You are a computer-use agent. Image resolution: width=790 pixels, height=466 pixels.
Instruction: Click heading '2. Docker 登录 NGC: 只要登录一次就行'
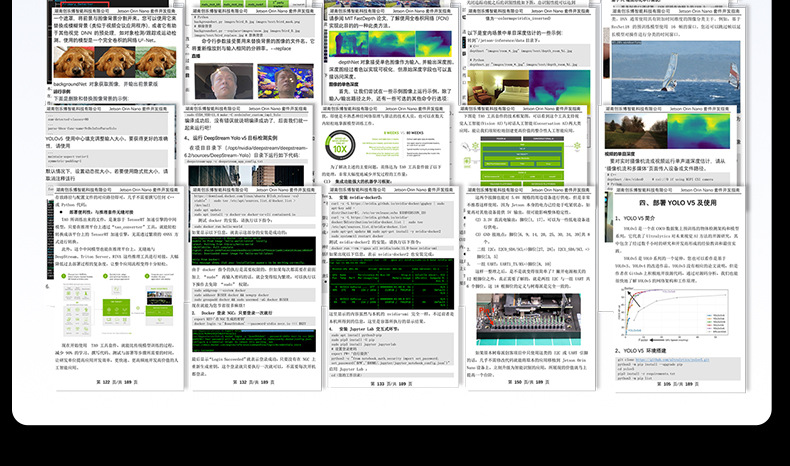[232, 313]
